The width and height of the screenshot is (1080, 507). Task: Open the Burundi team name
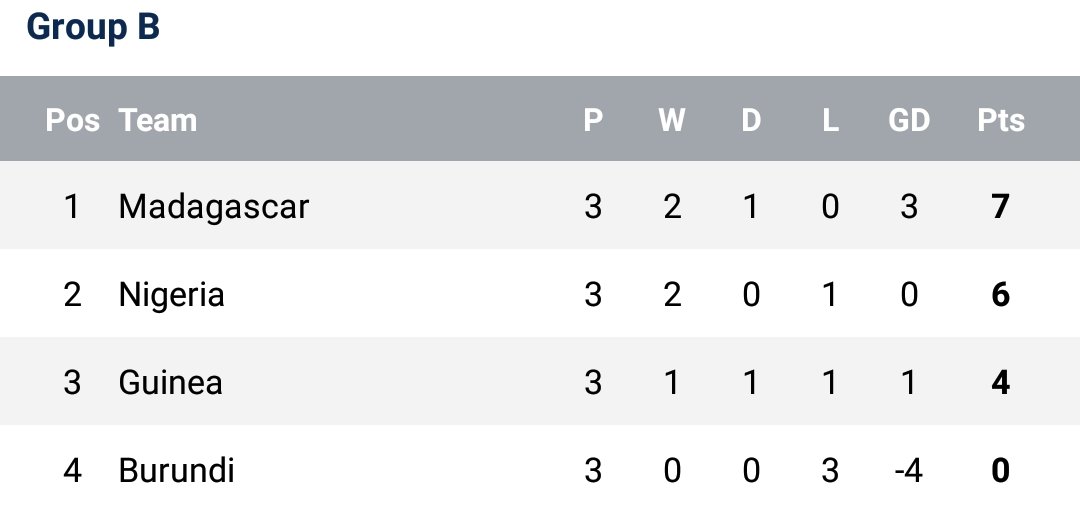[176, 470]
